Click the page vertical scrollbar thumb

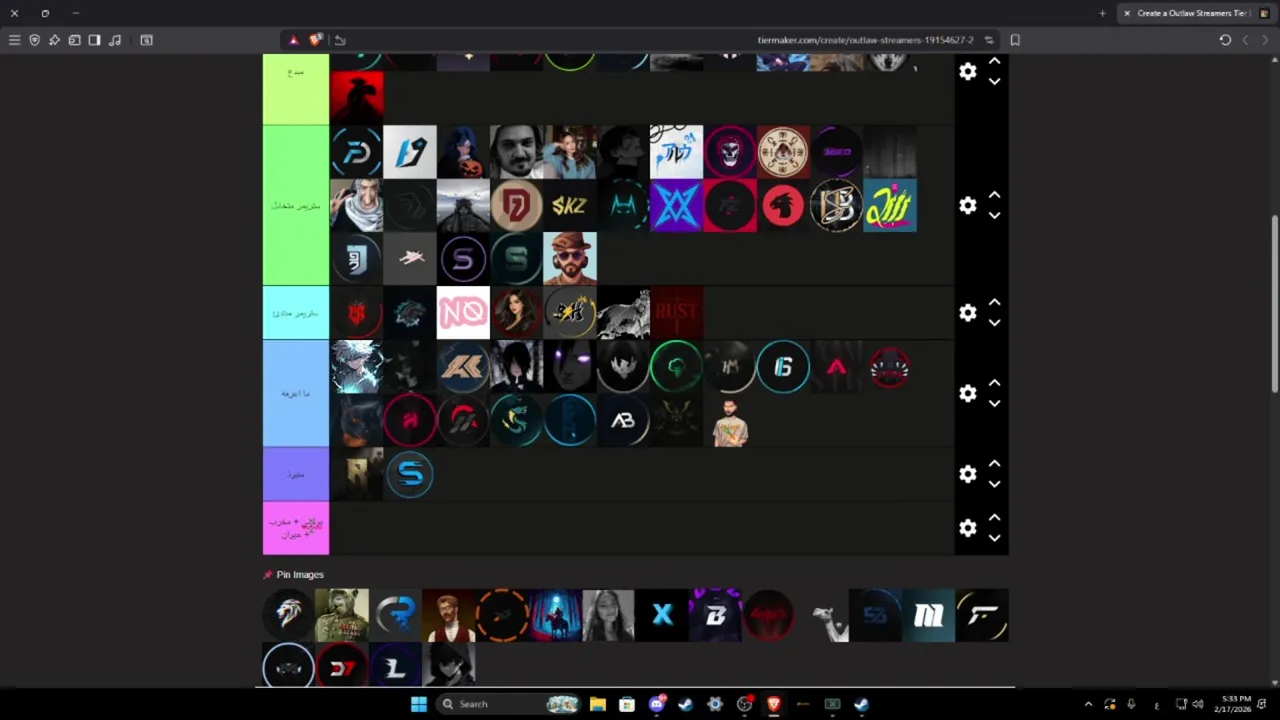coord(1274,303)
